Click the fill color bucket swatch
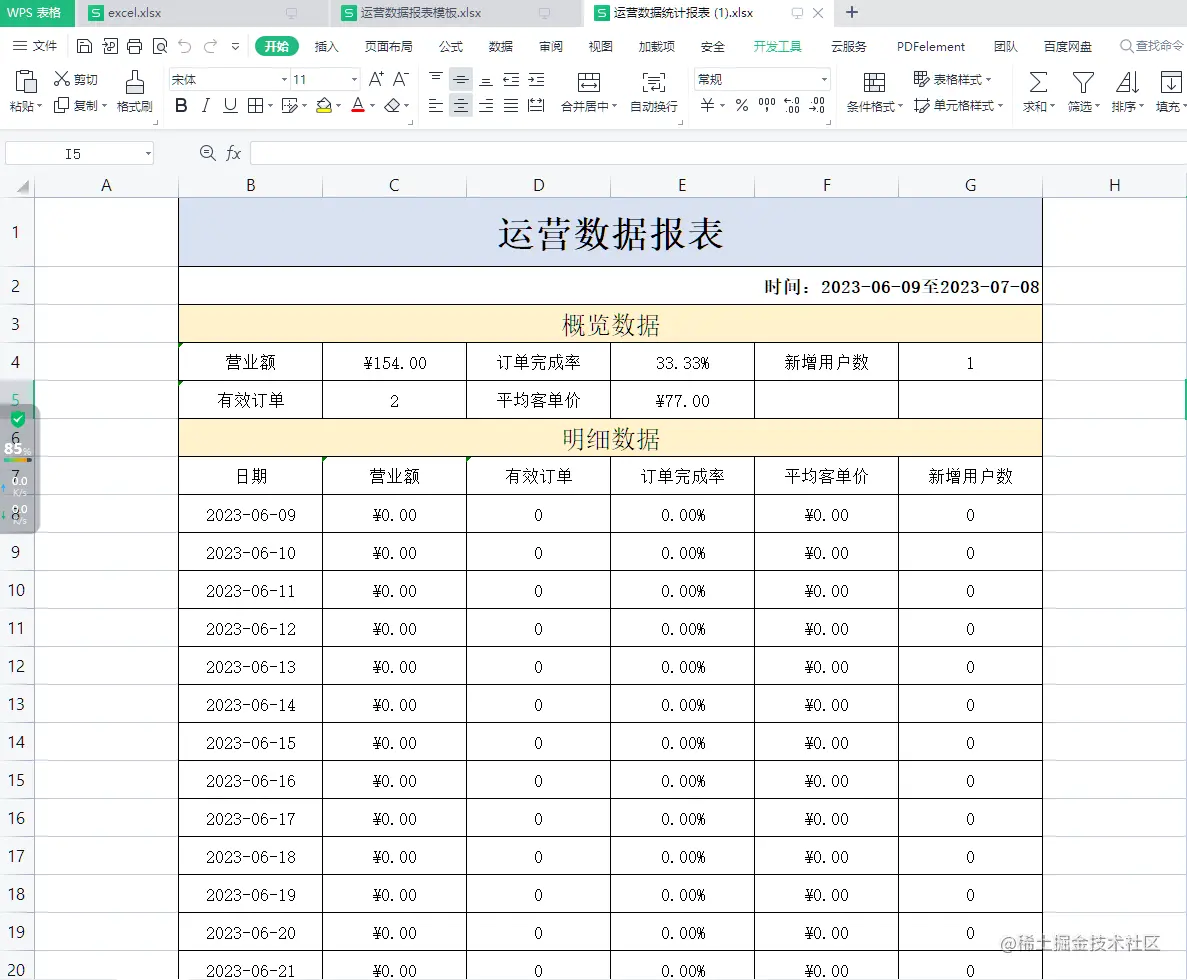 point(324,105)
